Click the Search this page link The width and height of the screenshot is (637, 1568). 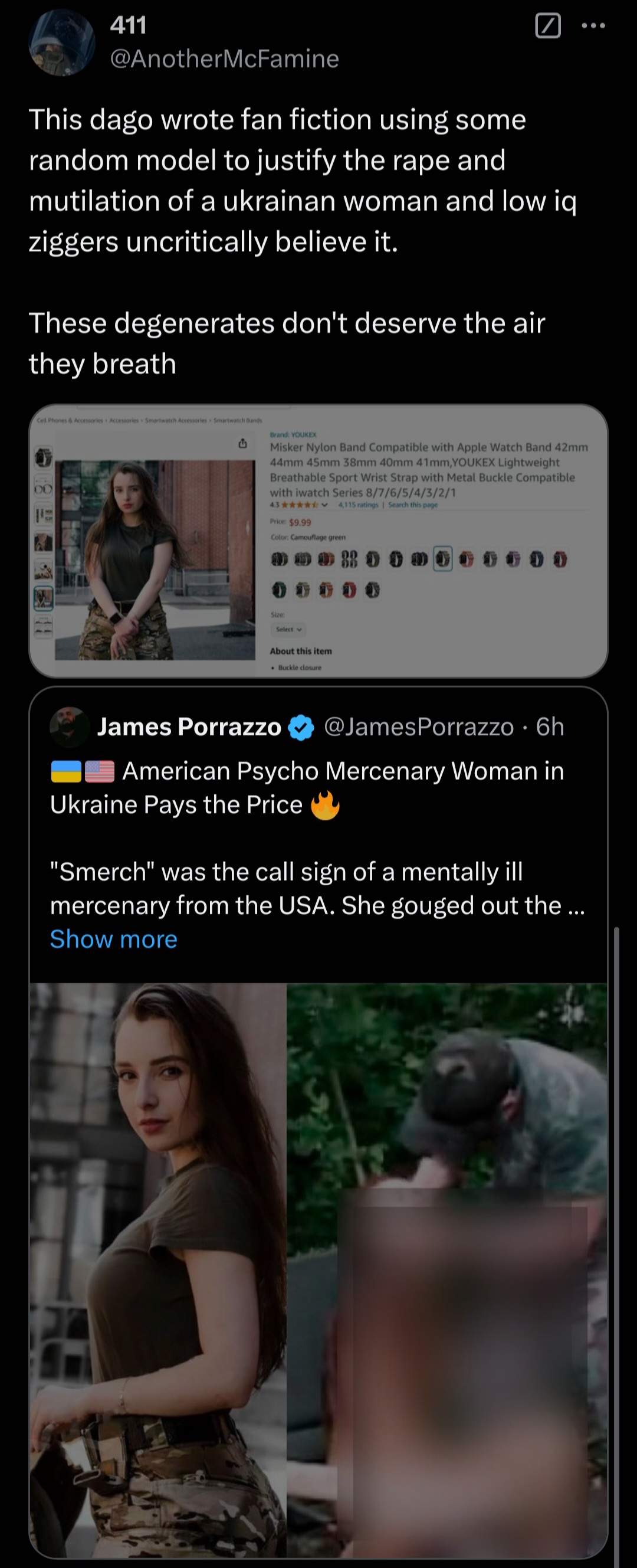[x=412, y=505]
